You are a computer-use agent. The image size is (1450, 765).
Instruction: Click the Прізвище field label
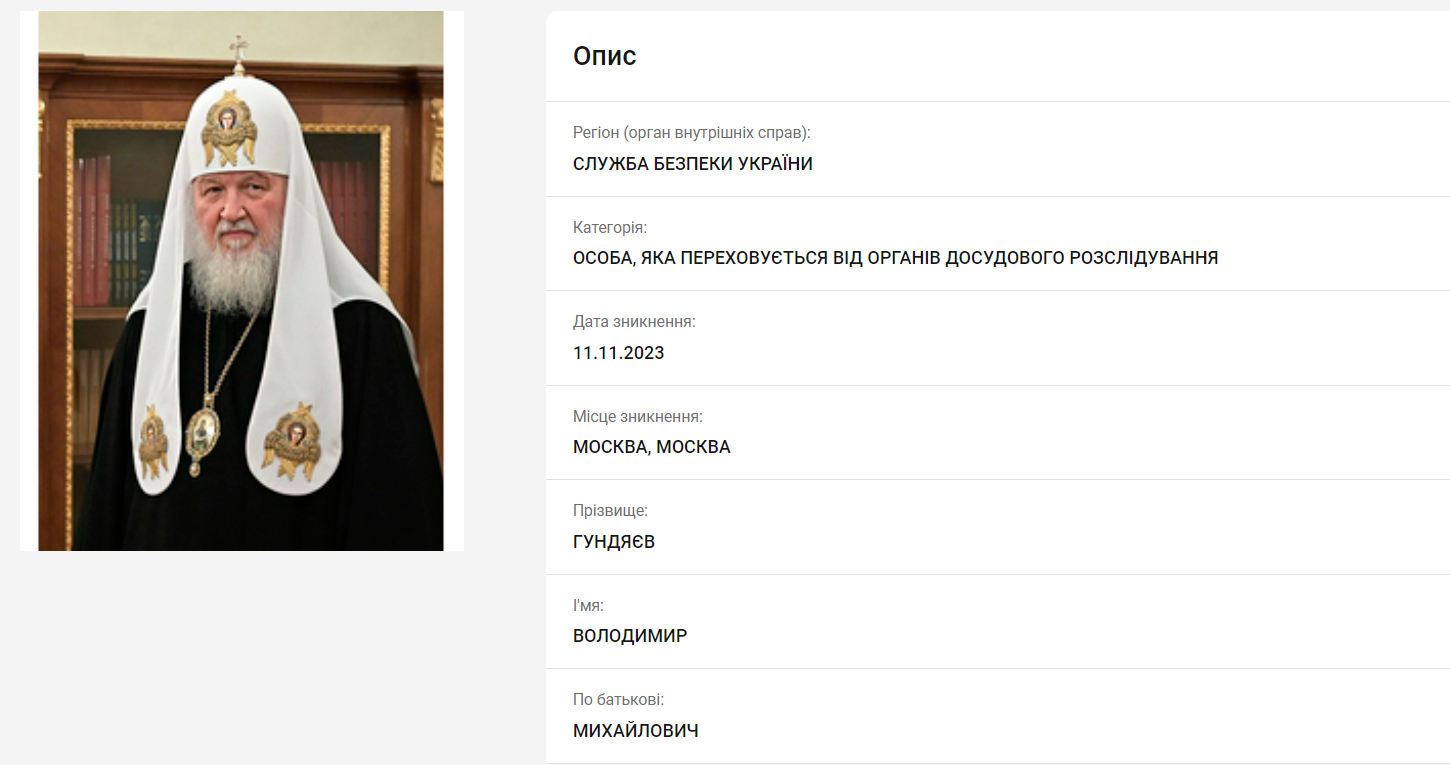610,510
